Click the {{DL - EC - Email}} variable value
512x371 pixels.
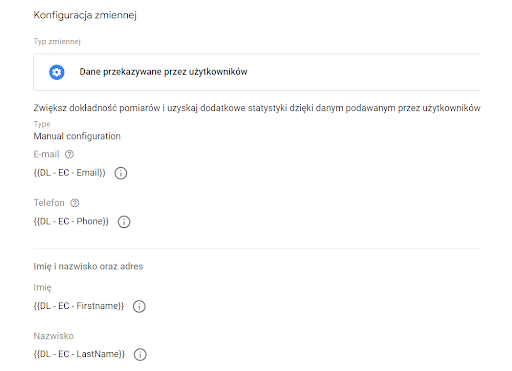coord(69,173)
